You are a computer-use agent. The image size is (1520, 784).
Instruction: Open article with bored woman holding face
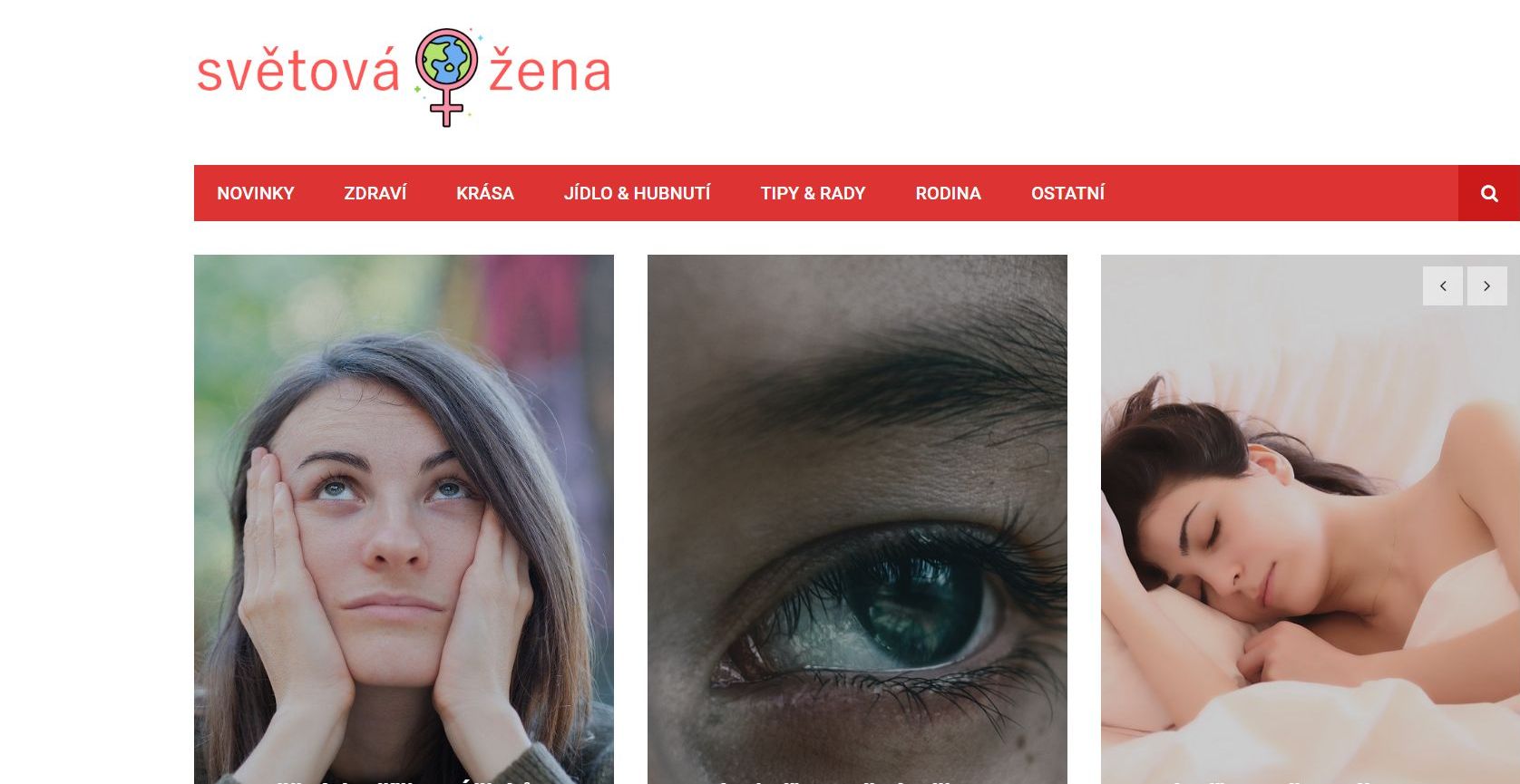click(x=404, y=518)
